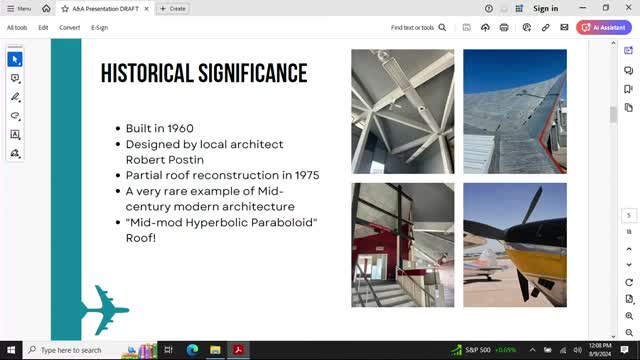Click the upload to cloud icon
Image resolution: width=640 pixels, height=360 pixels.
(x=485, y=27)
